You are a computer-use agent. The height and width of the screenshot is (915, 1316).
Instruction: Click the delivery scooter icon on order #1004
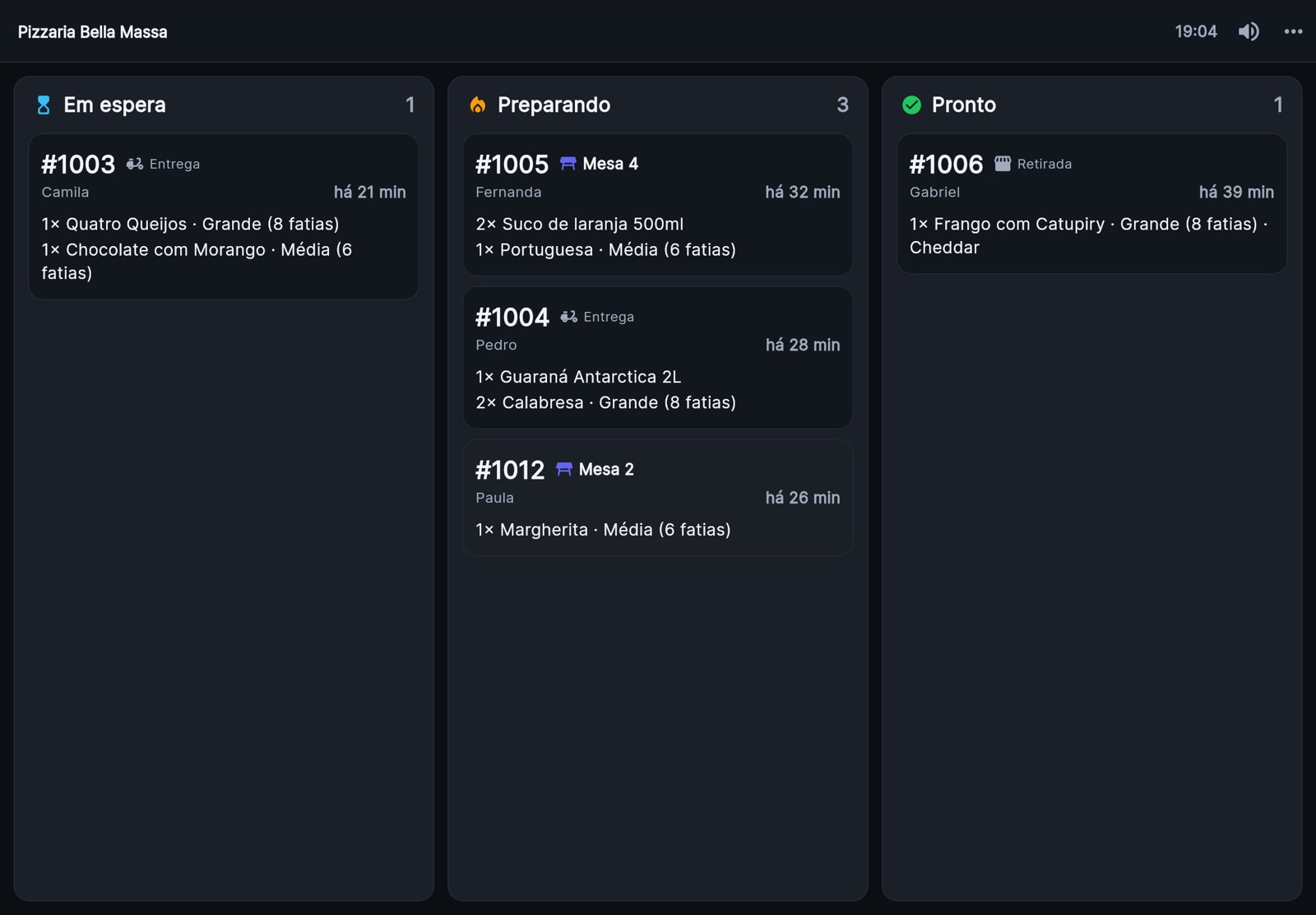tap(568, 317)
